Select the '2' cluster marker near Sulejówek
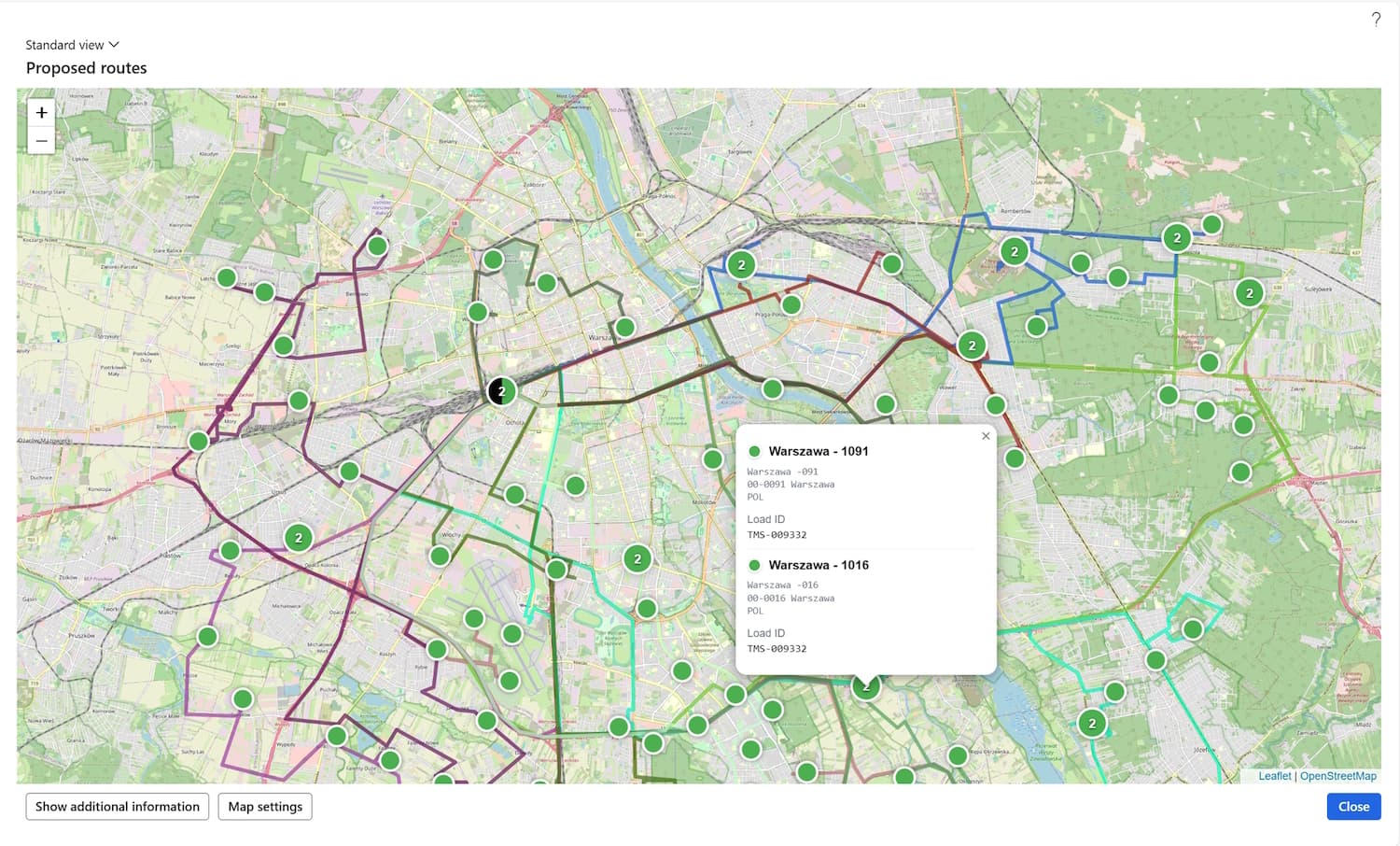The image size is (1400, 846). pyautogui.click(x=1250, y=293)
